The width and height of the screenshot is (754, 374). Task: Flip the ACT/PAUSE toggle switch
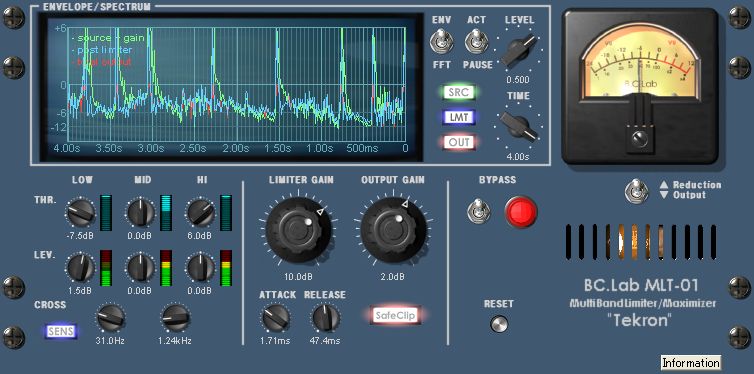click(476, 41)
